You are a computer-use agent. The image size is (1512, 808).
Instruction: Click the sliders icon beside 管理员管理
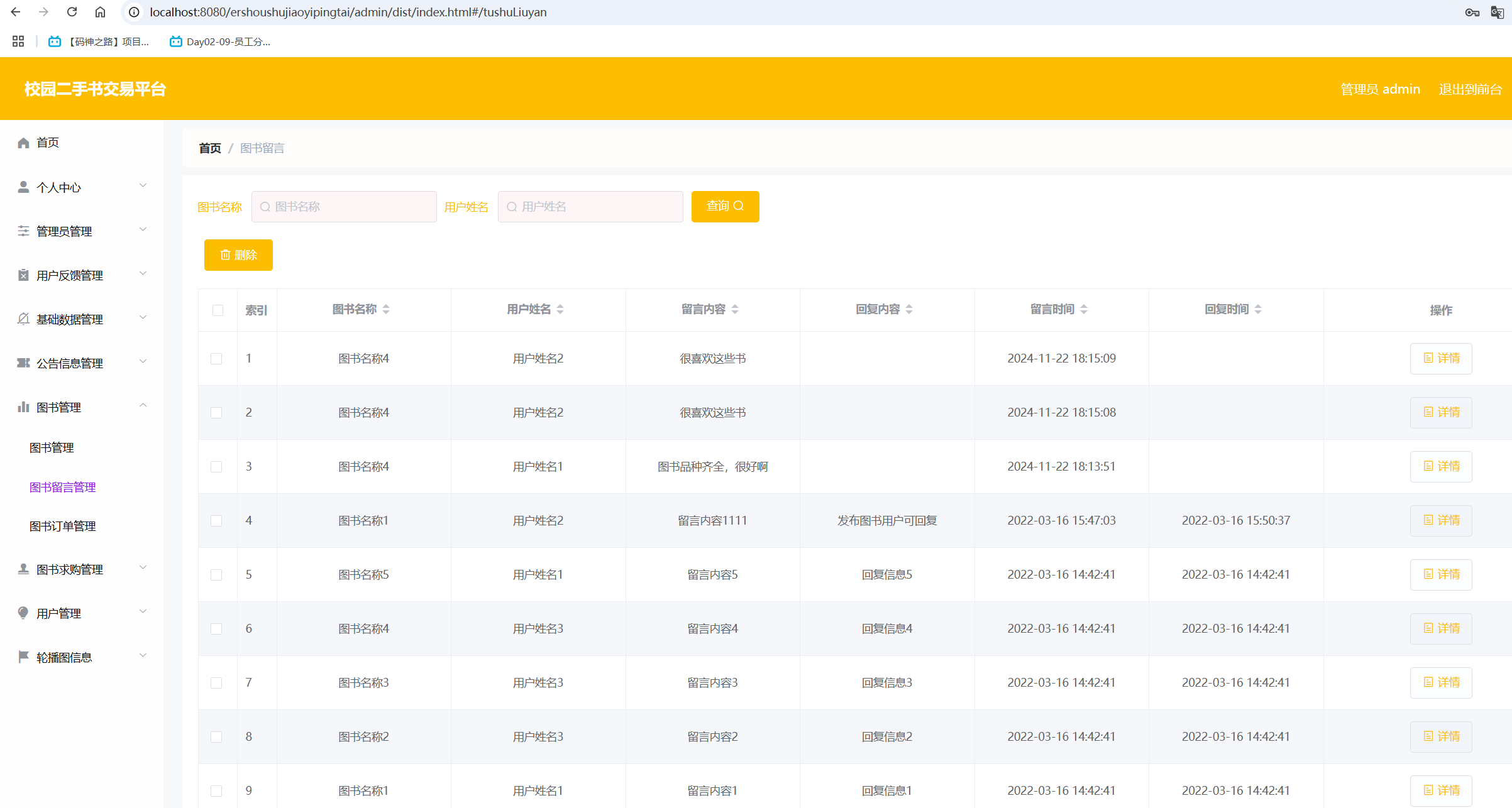point(23,231)
